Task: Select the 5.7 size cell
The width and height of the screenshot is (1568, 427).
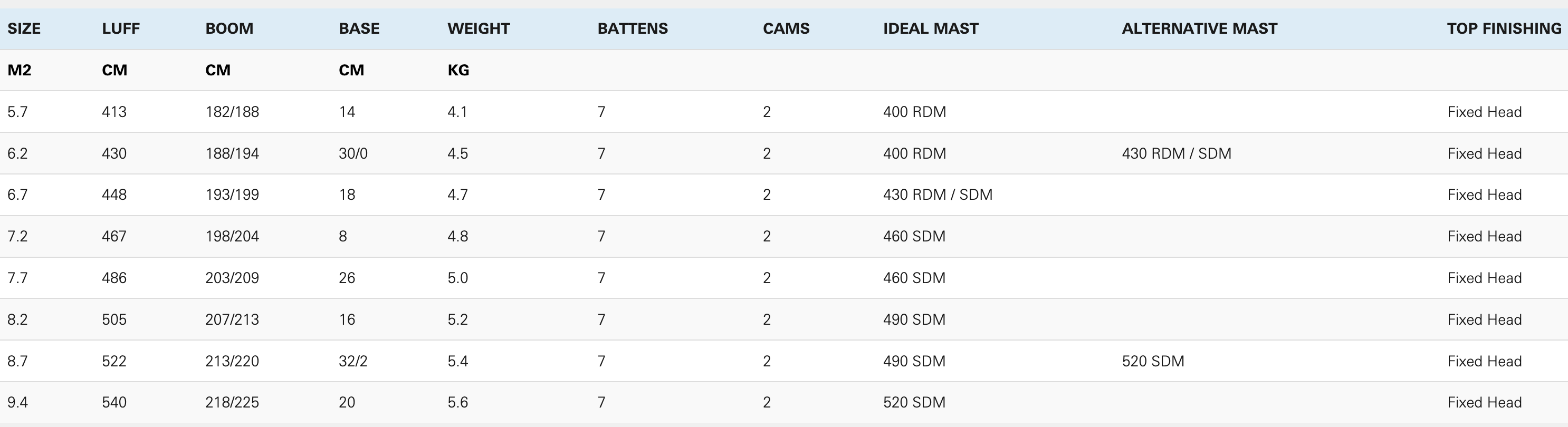Action: click(17, 112)
